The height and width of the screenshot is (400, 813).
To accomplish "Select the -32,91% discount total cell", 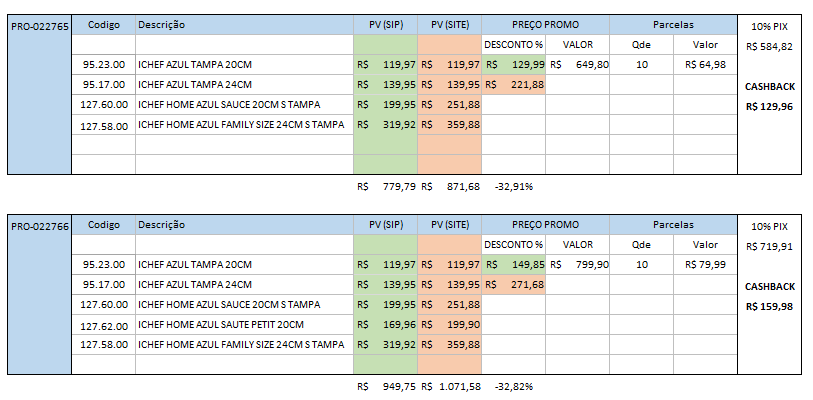I will [x=513, y=186].
